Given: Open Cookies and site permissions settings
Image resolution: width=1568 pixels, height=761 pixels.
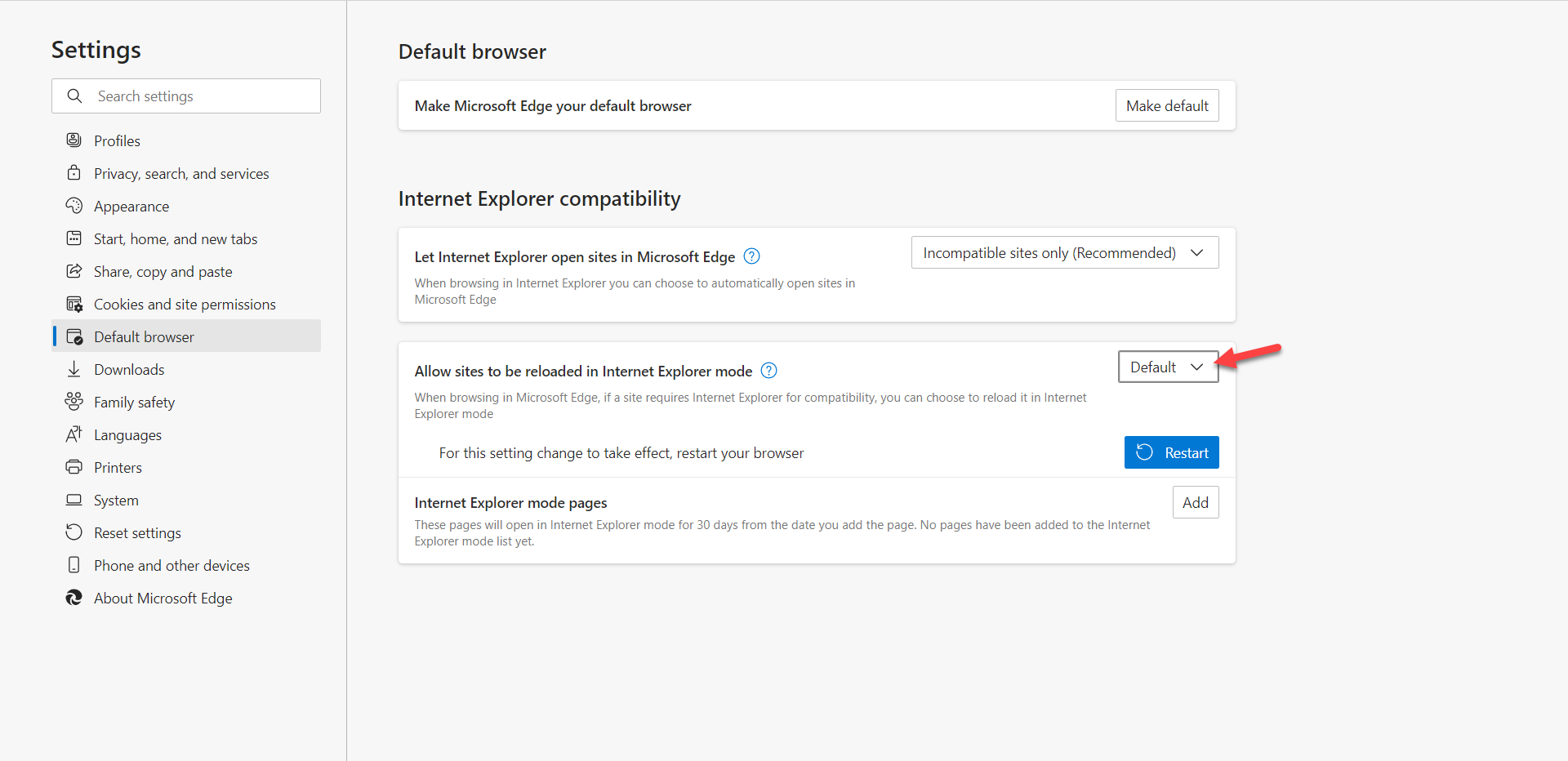Looking at the screenshot, I should click(x=185, y=305).
